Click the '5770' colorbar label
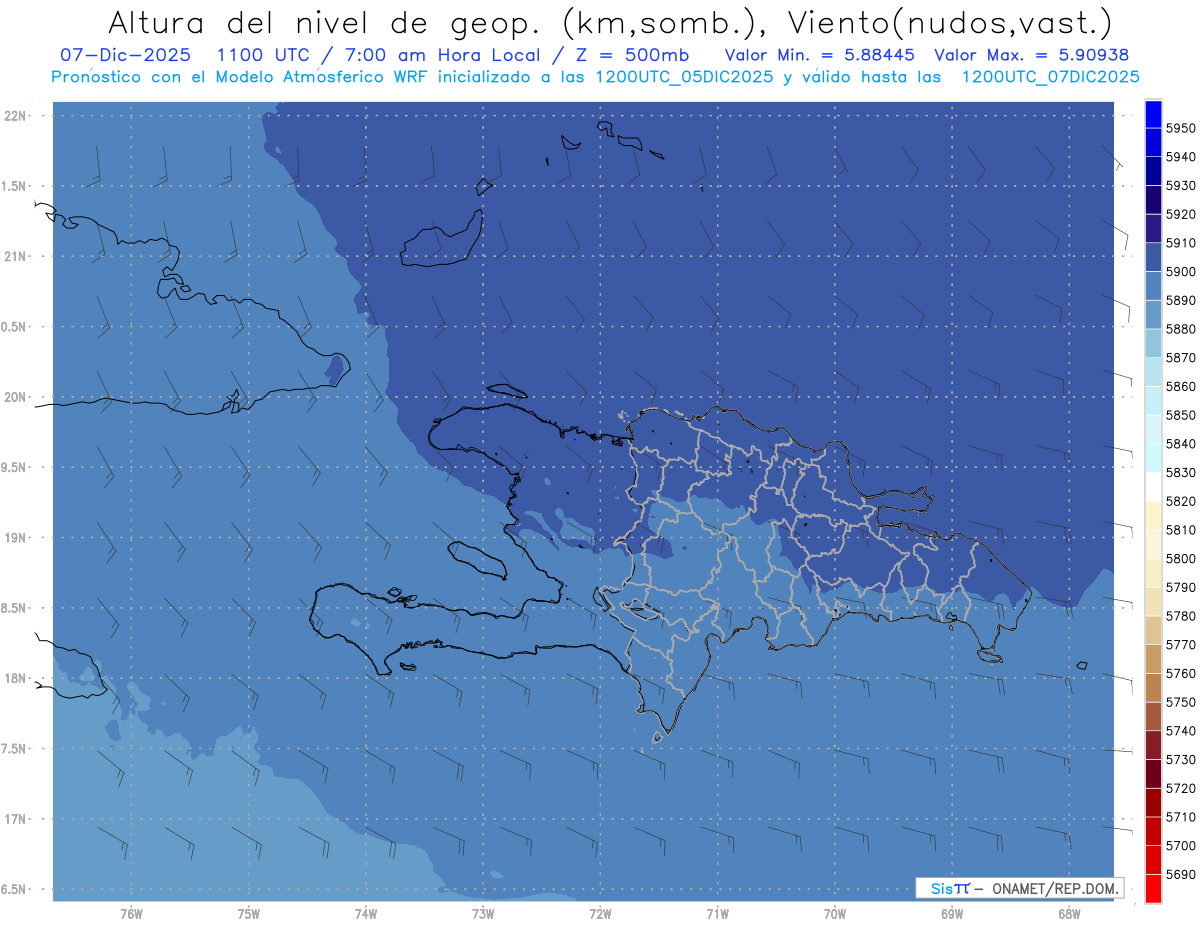This screenshot has width=1200, height=927. [x=1180, y=644]
